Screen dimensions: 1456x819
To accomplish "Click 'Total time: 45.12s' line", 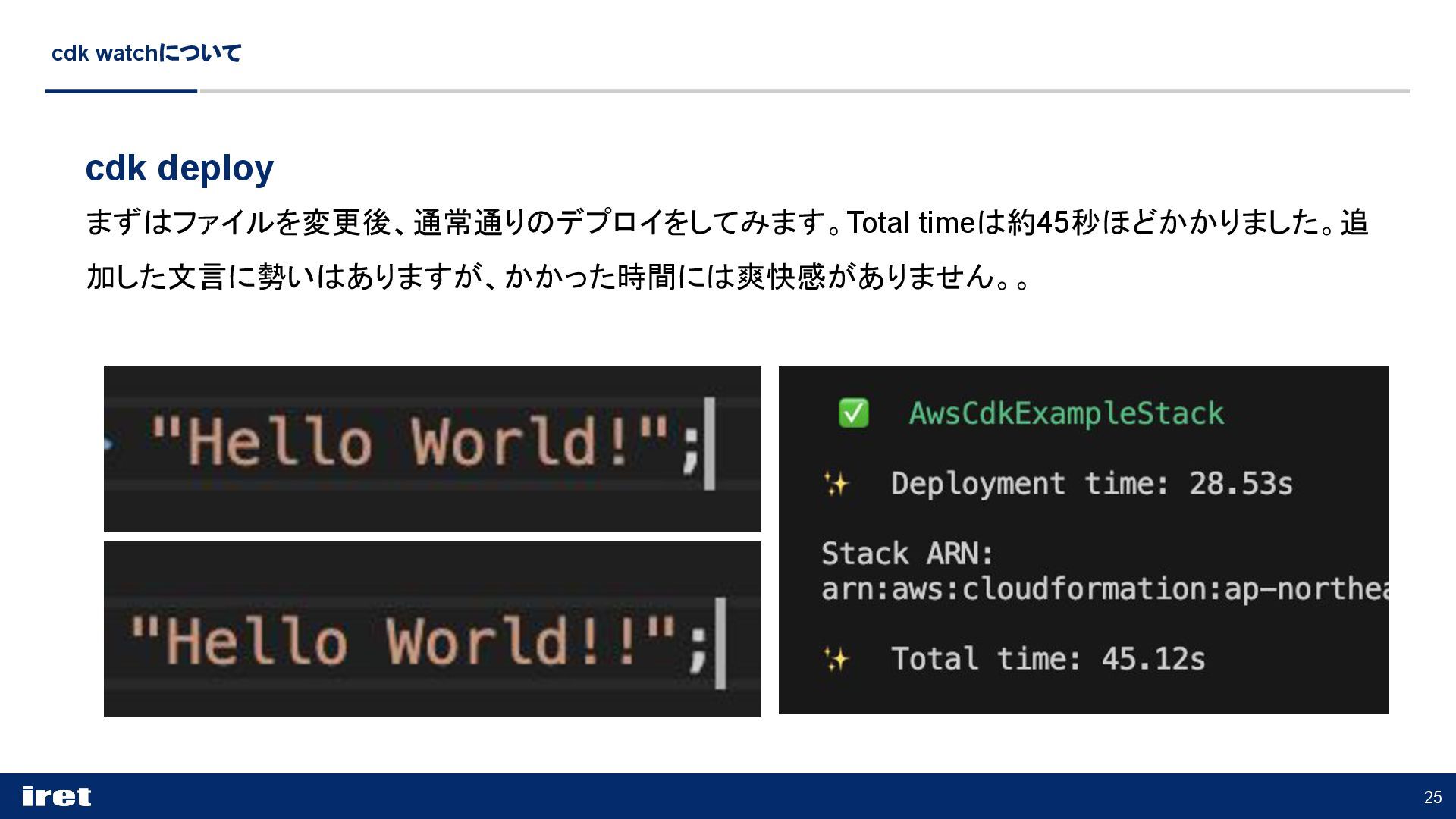I will click(x=1048, y=658).
